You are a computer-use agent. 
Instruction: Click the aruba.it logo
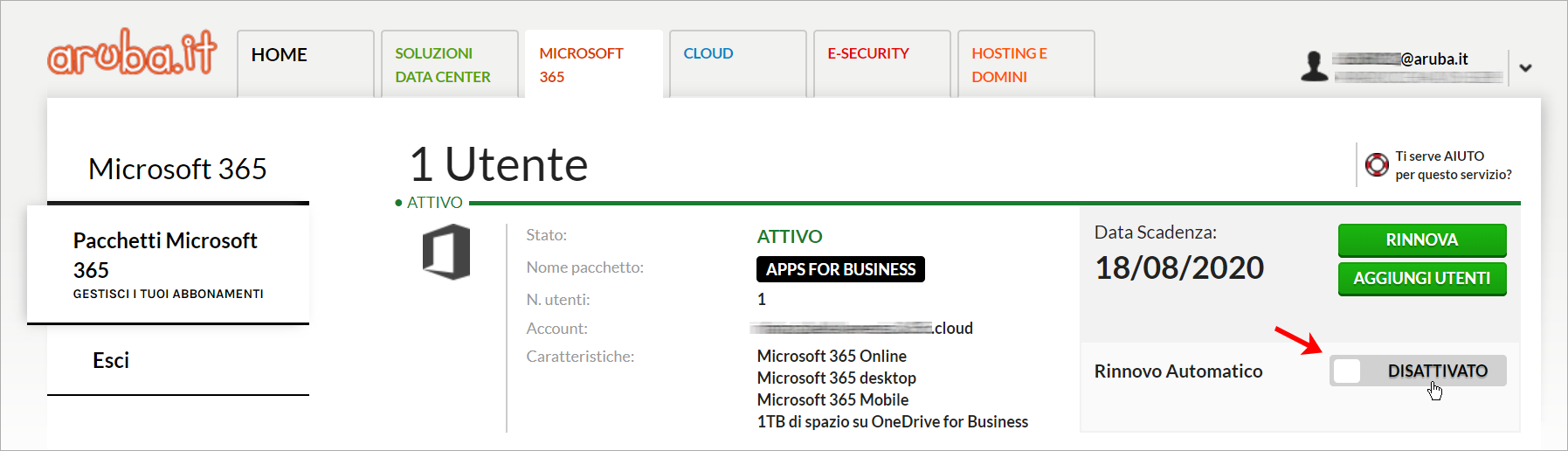pos(132,52)
